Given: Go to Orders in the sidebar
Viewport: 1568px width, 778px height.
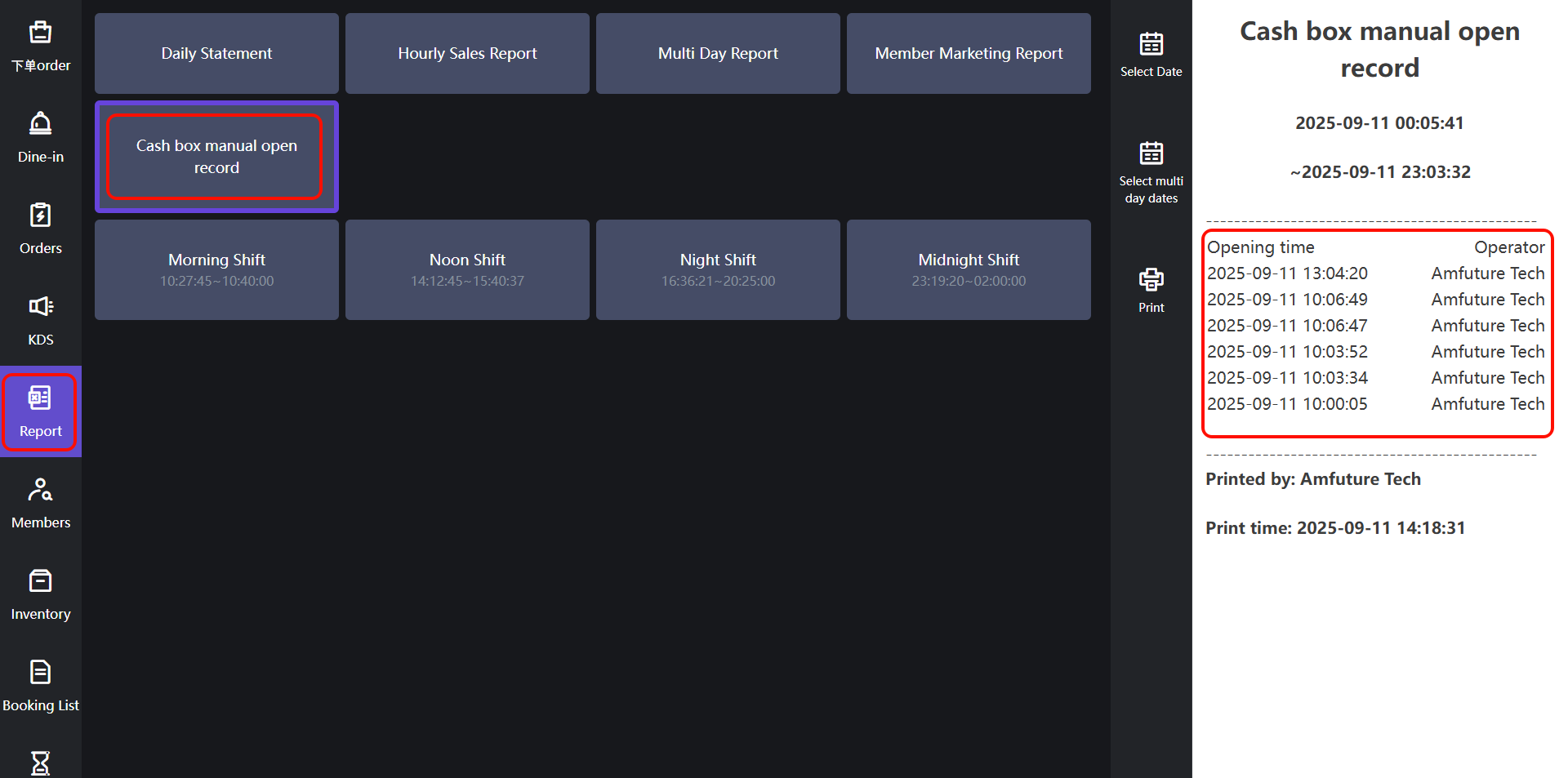Looking at the screenshot, I should coord(40,229).
